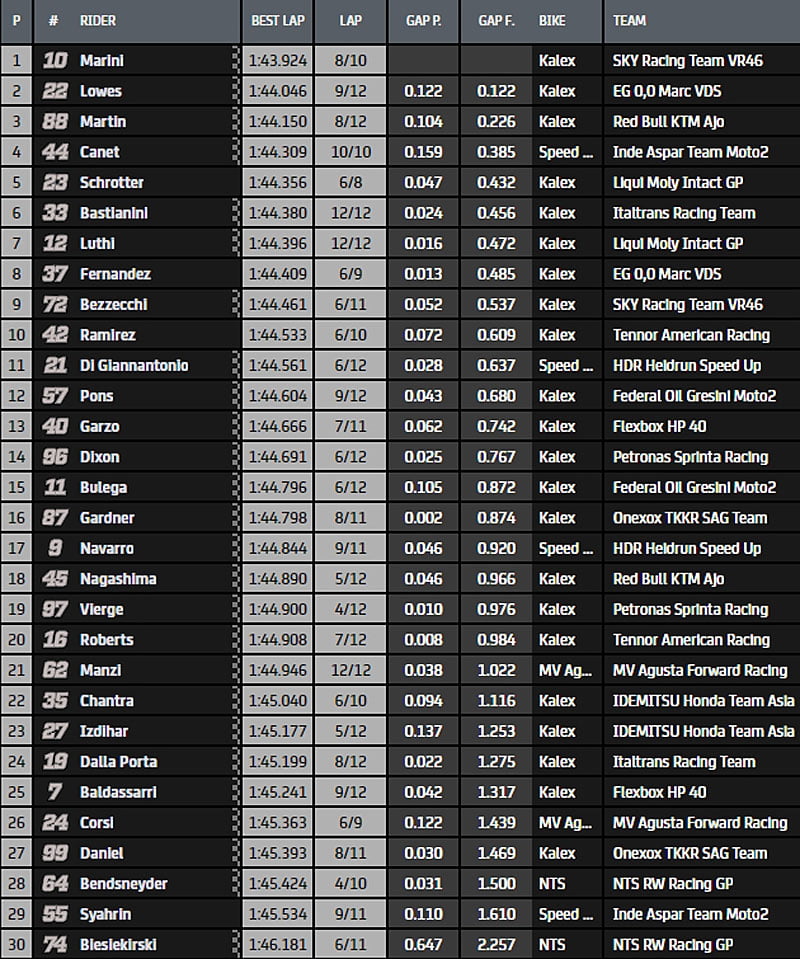Click the number 97 badge for Vierge

point(56,609)
